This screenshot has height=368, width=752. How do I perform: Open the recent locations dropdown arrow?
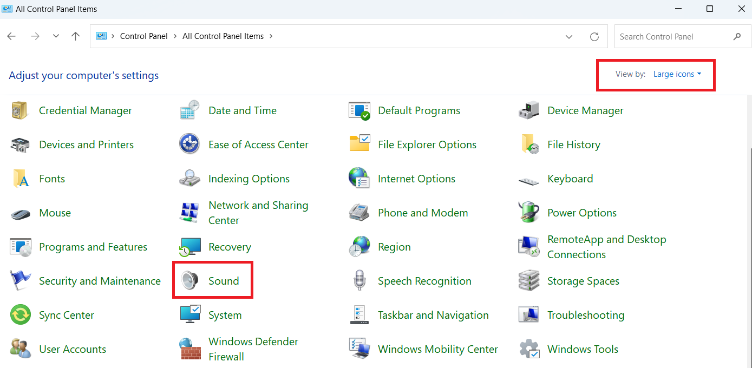point(56,36)
